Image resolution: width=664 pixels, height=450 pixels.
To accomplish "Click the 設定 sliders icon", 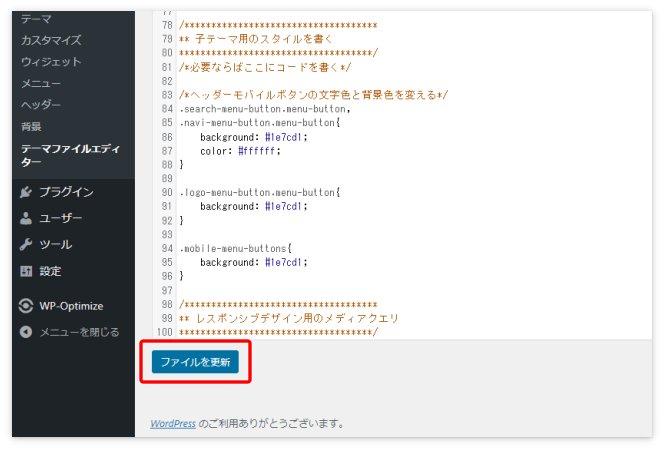I will coord(26,271).
